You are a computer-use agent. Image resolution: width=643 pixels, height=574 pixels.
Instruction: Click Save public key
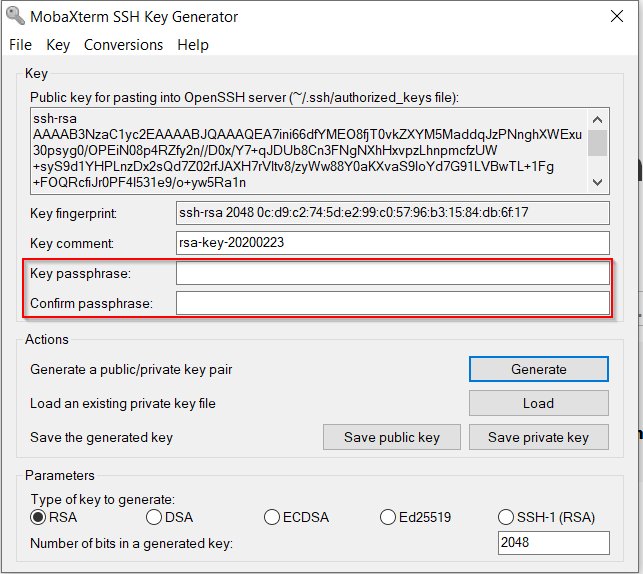(x=392, y=437)
